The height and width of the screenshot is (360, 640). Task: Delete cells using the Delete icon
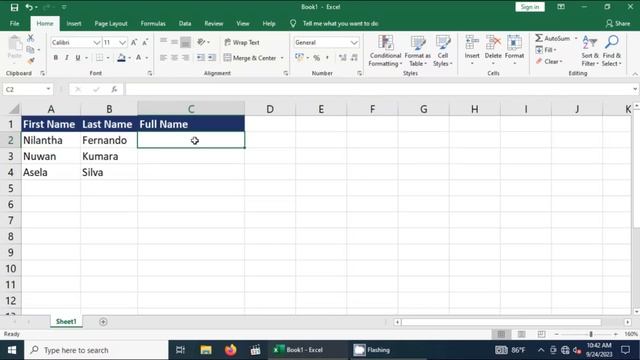point(493,42)
